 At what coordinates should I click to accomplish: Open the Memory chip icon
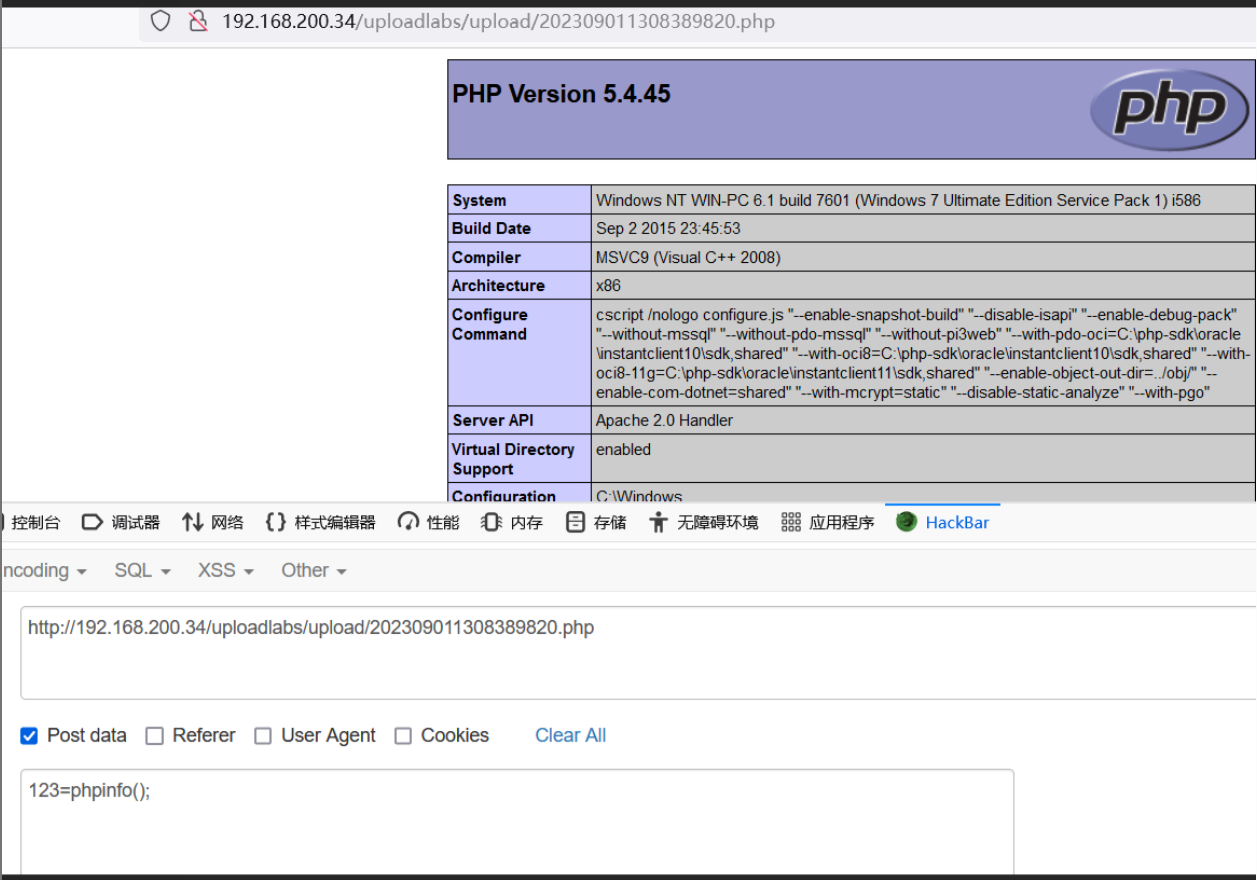(x=491, y=522)
